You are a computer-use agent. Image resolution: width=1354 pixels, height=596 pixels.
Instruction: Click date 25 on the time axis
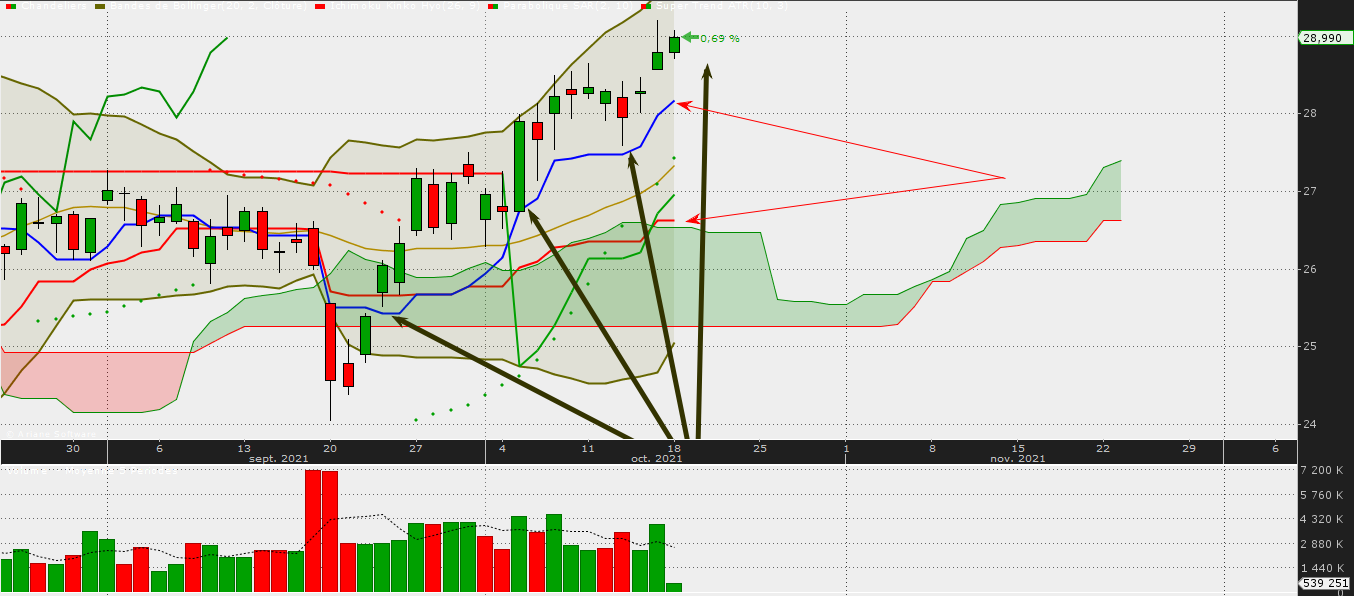[x=760, y=448]
